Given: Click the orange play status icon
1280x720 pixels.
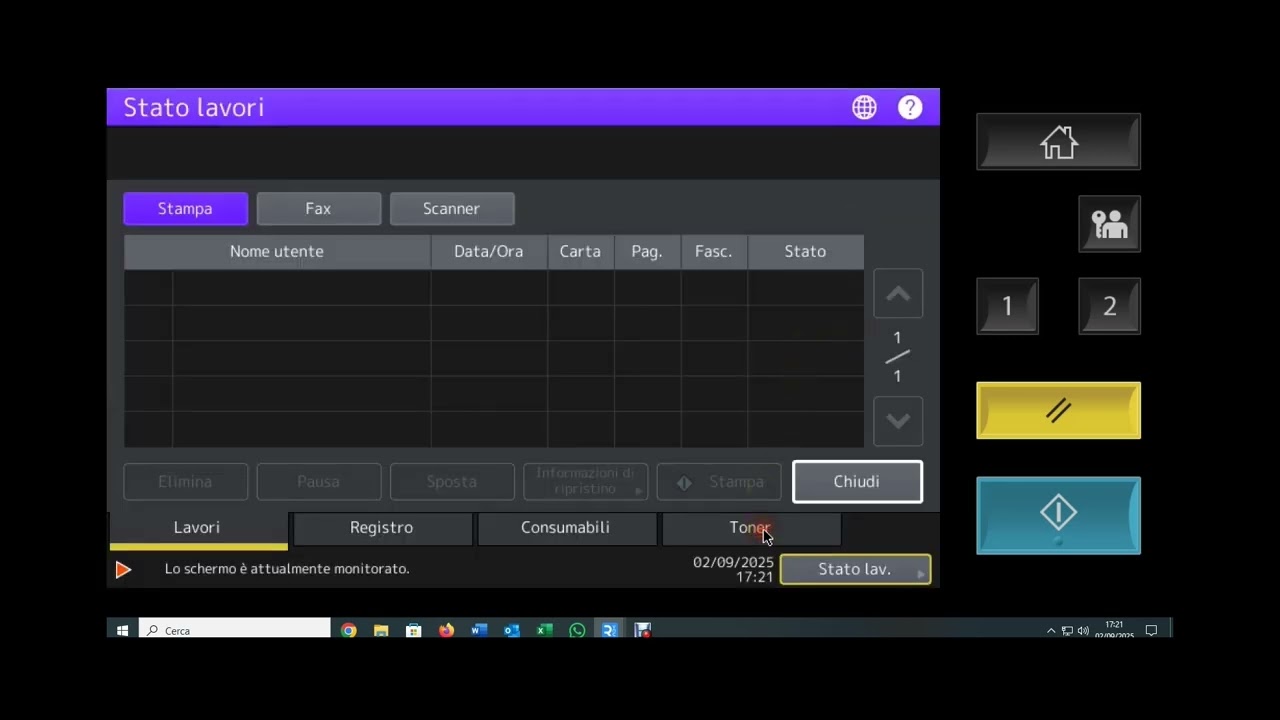Looking at the screenshot, I should point(123,569).
